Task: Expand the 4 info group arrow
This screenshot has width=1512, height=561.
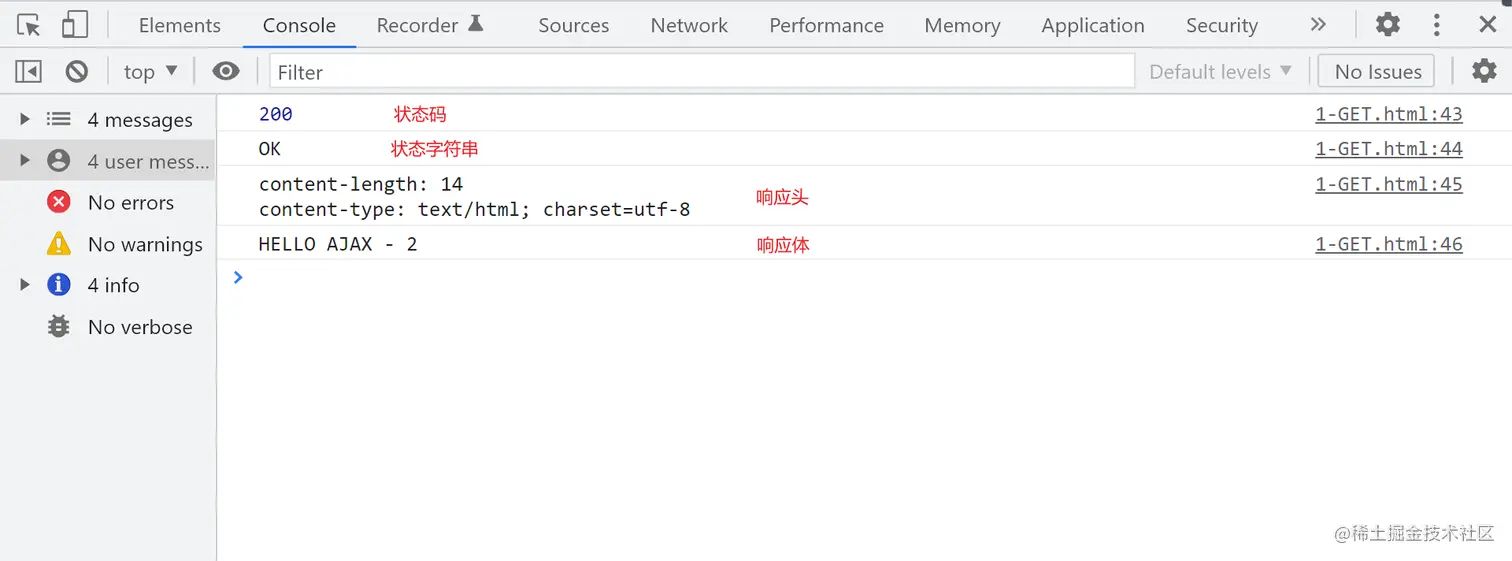Action: click(x=25, y=285)
